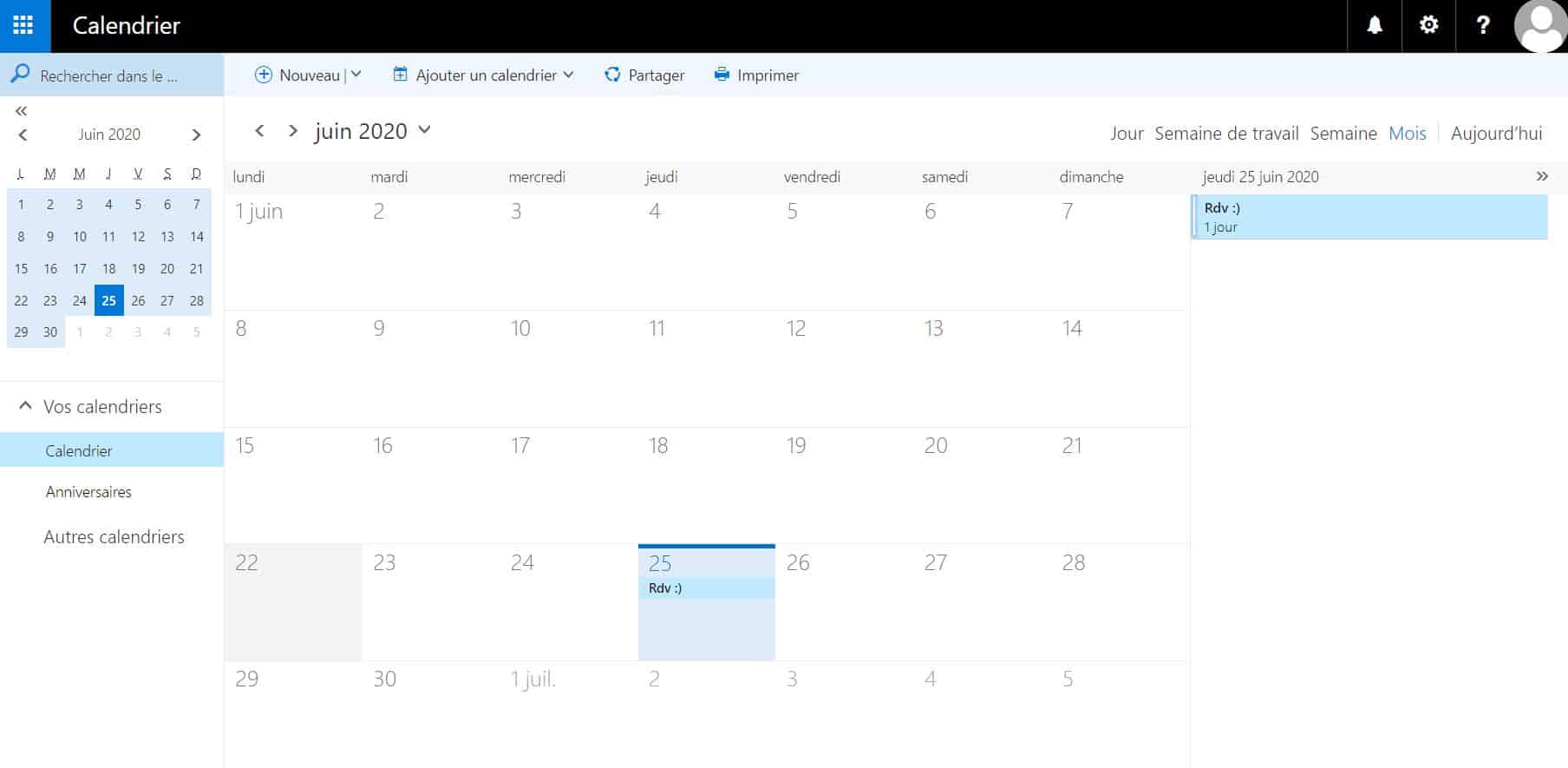This screenshot has height=768, width=1568.
Task: Open the notifications bell
Action: [x=1375, y=25]
